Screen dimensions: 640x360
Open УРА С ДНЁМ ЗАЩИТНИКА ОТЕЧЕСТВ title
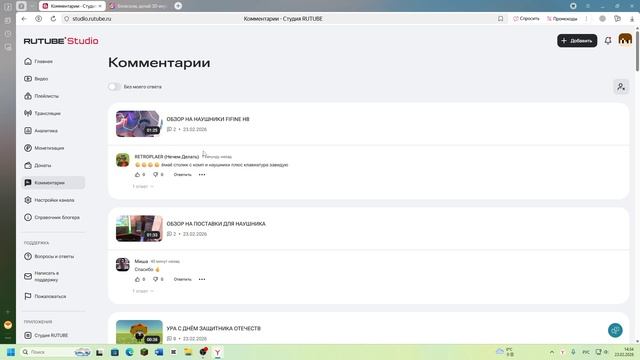pos(213,329)
